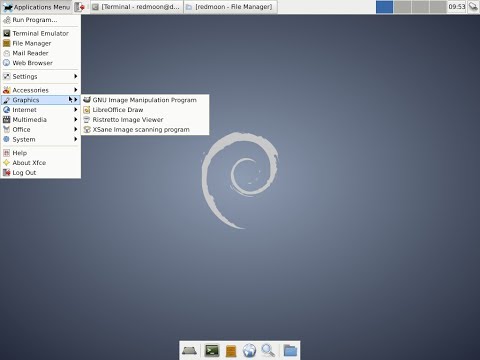Screen dimensions: 480x360
Task: Expand the Internet submenu
Action: 41,110
